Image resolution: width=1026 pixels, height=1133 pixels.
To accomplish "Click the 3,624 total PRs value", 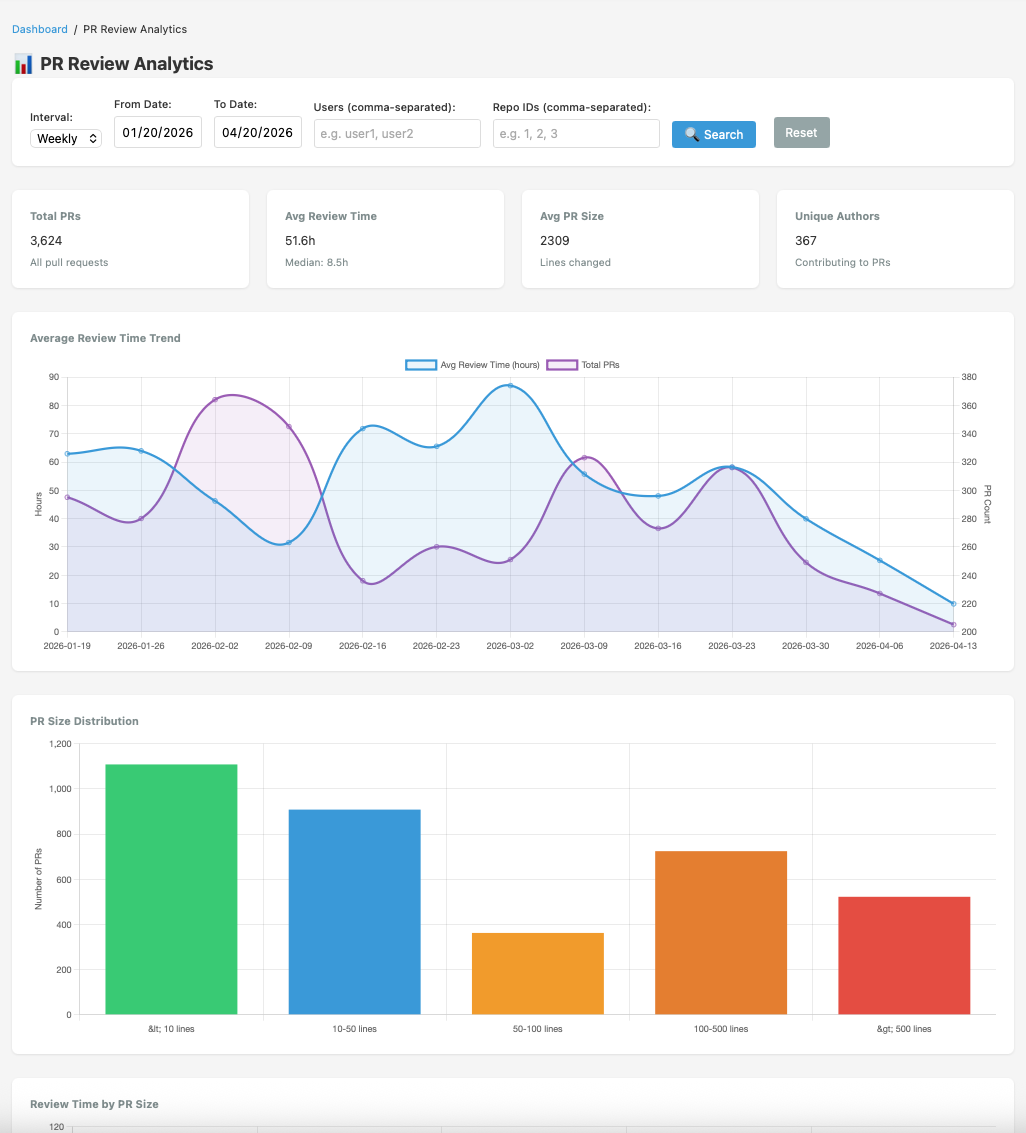I will 46,241.
